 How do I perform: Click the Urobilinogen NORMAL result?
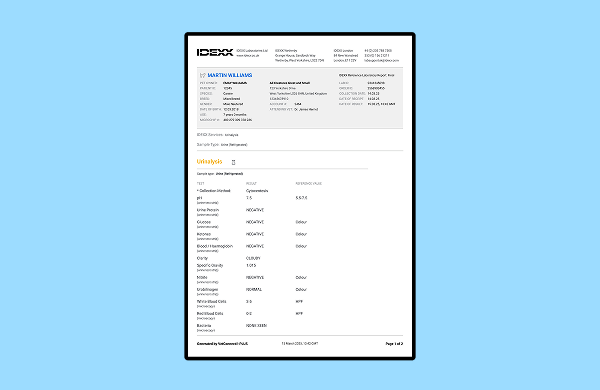(x=254, y=289)
